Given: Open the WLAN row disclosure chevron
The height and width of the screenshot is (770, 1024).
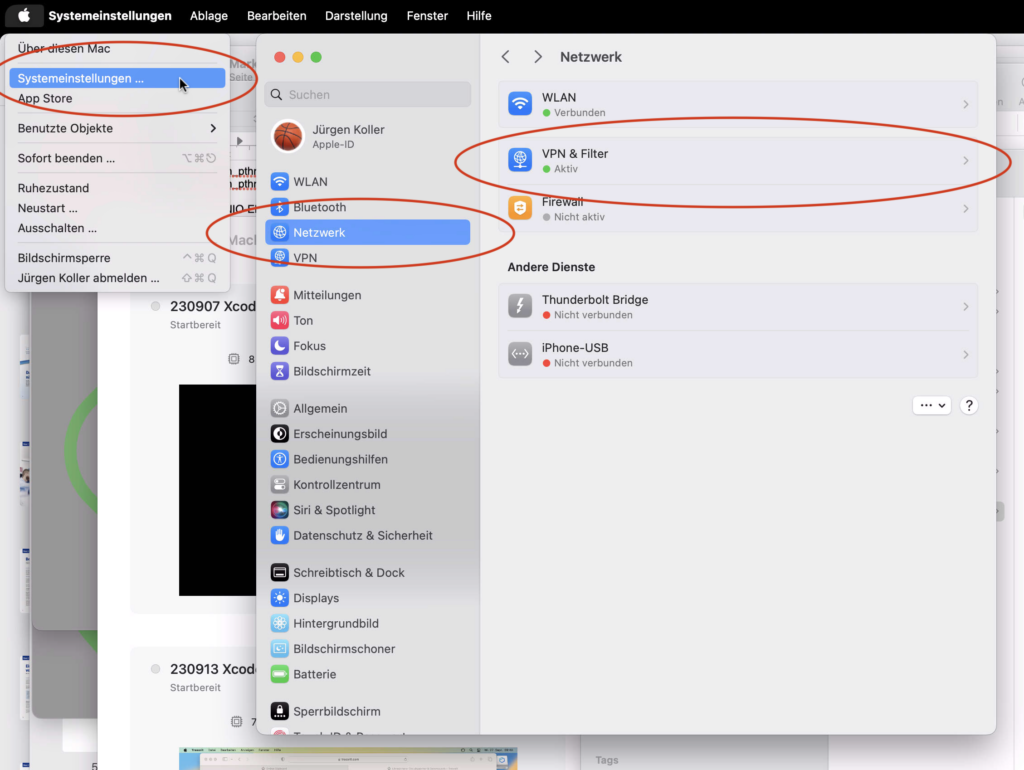Looking at the screenshot, I should [x=965, y=105].
